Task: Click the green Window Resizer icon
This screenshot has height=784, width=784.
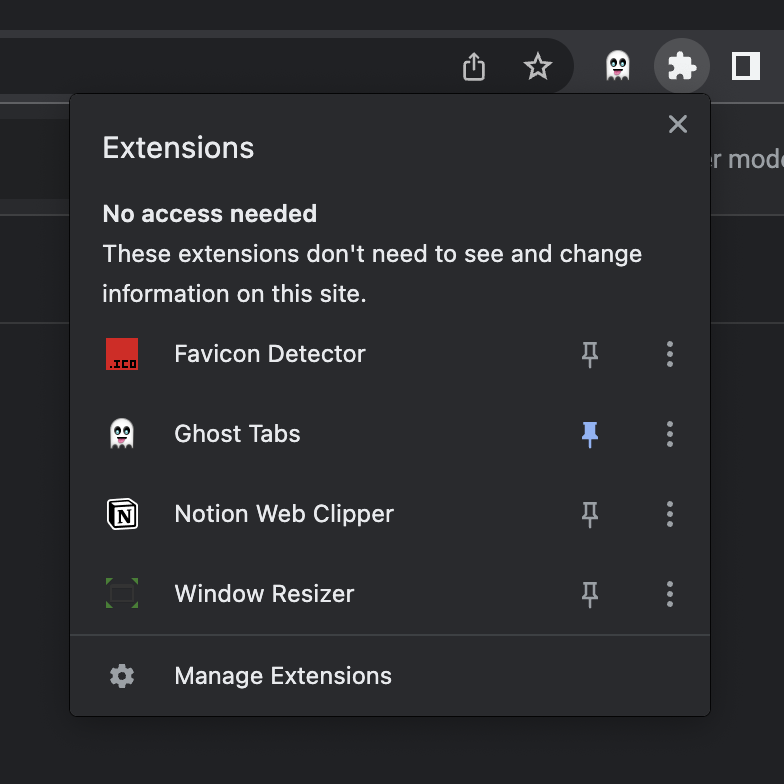Action: [122, 594]
